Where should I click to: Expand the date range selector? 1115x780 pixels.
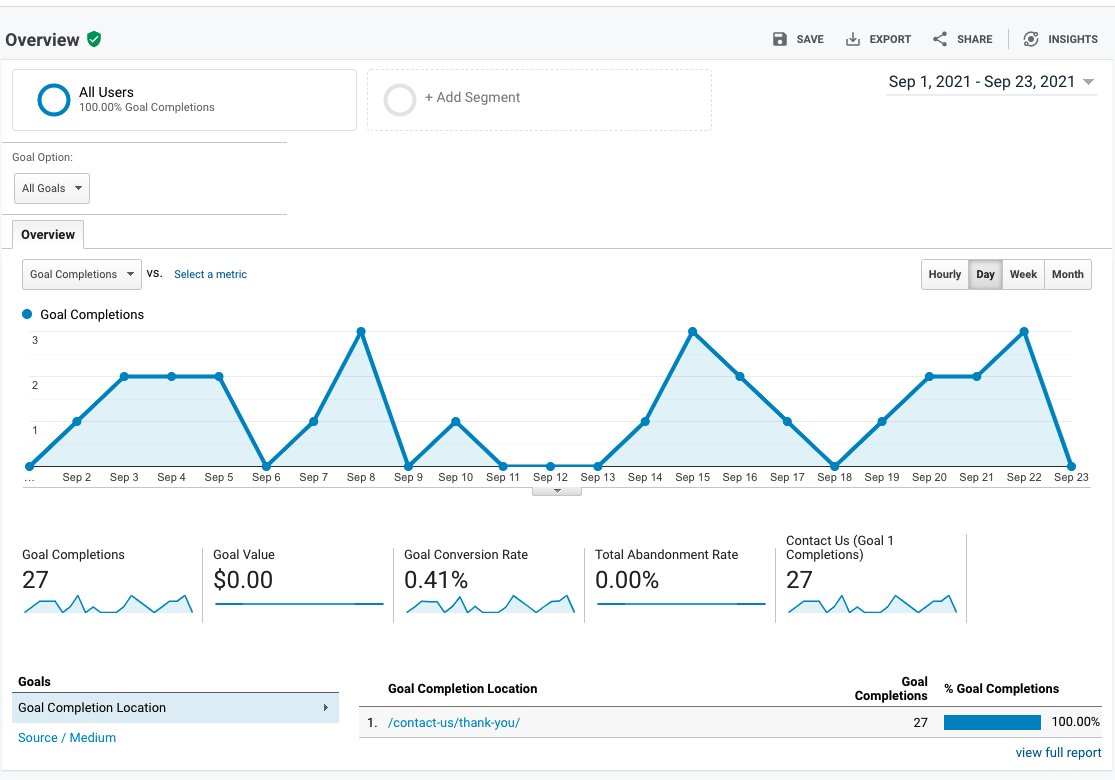(x=990, y=81)
